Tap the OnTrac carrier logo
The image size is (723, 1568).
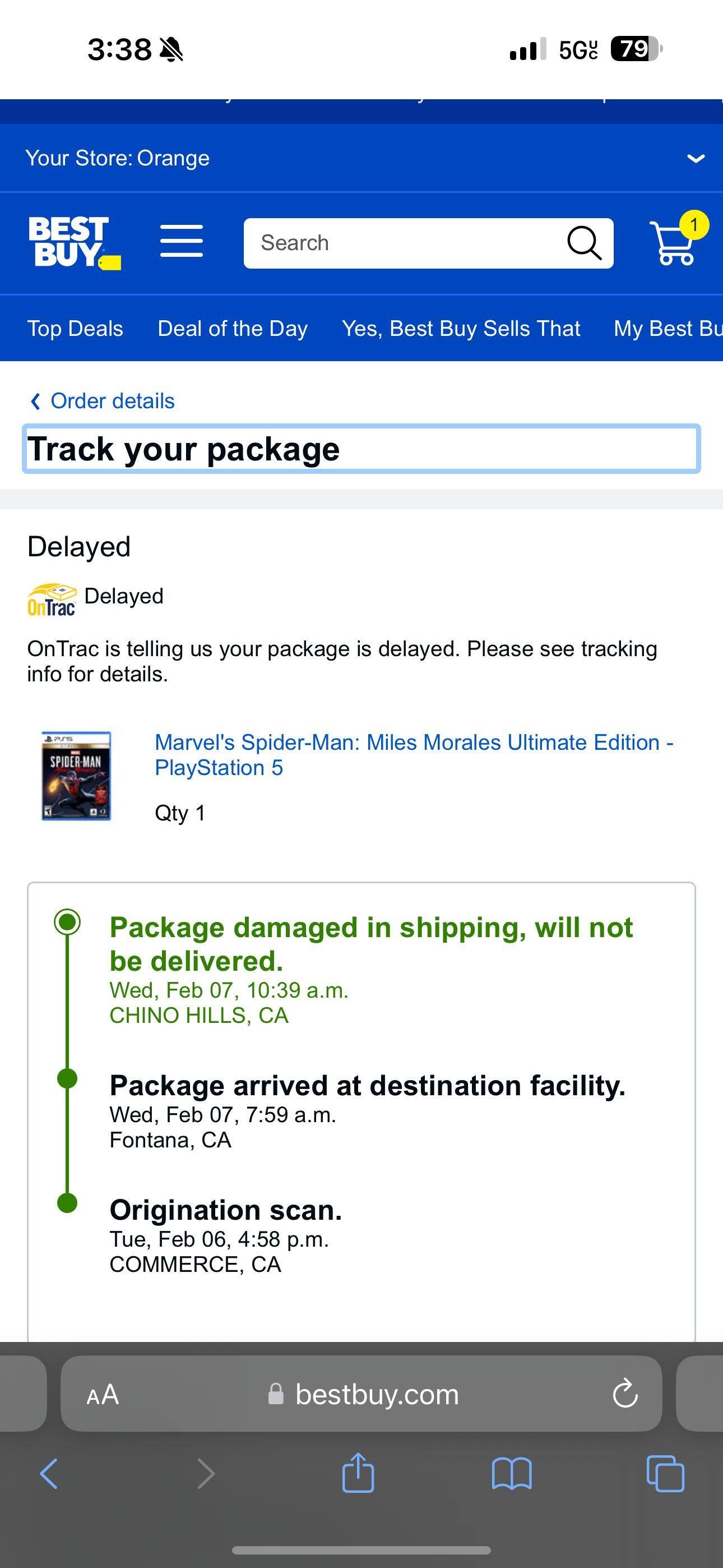pyautogui.click(x=52, y=600)
